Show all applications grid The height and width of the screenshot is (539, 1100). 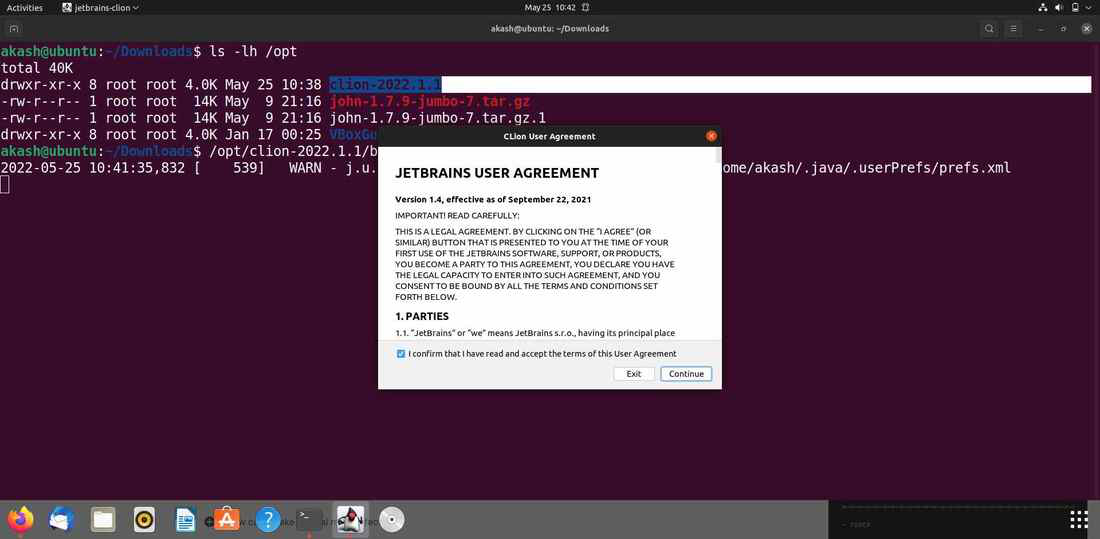[x=1079, y=519]
